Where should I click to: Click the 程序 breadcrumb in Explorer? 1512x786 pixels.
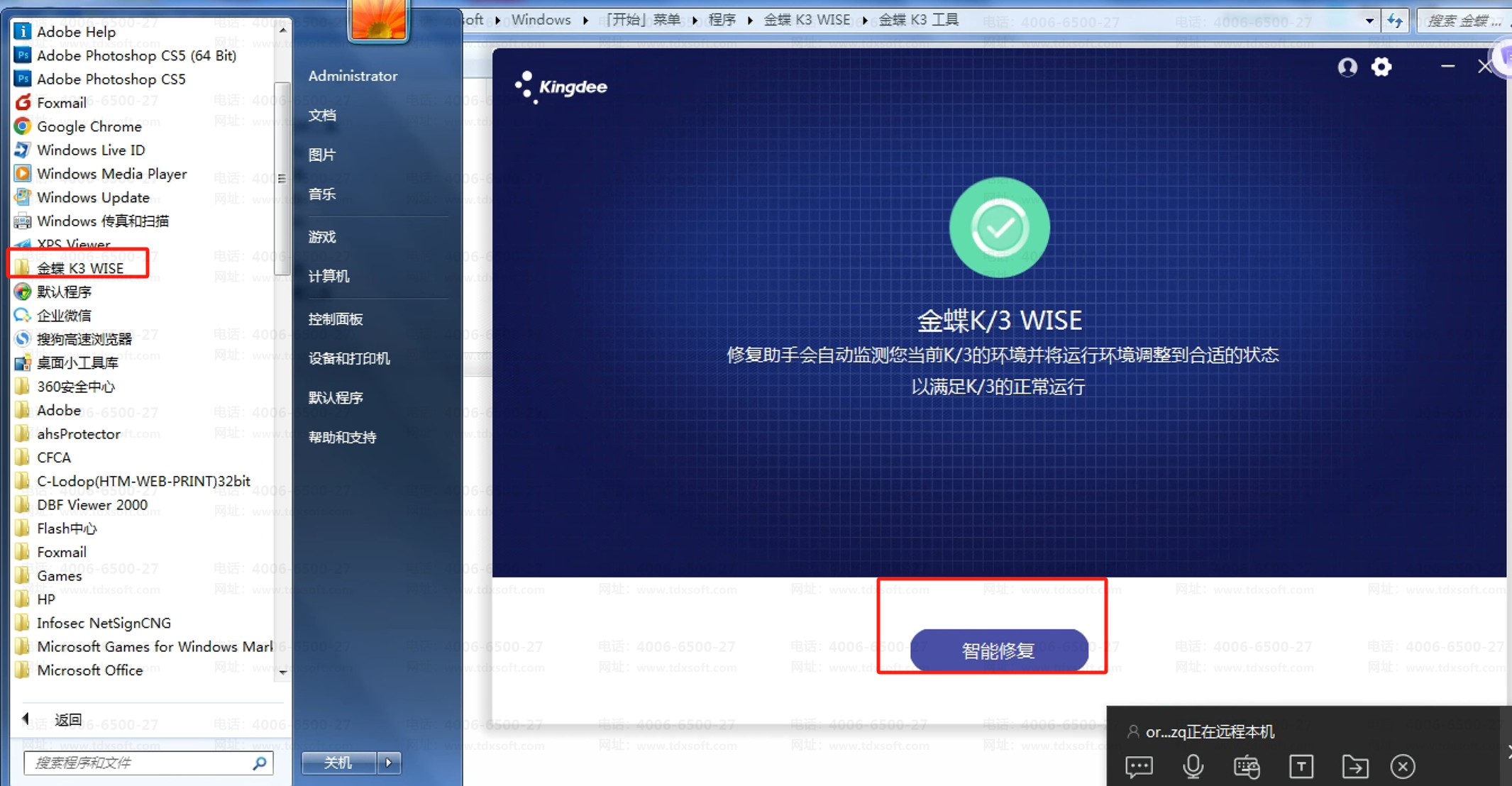coord(722,20)
